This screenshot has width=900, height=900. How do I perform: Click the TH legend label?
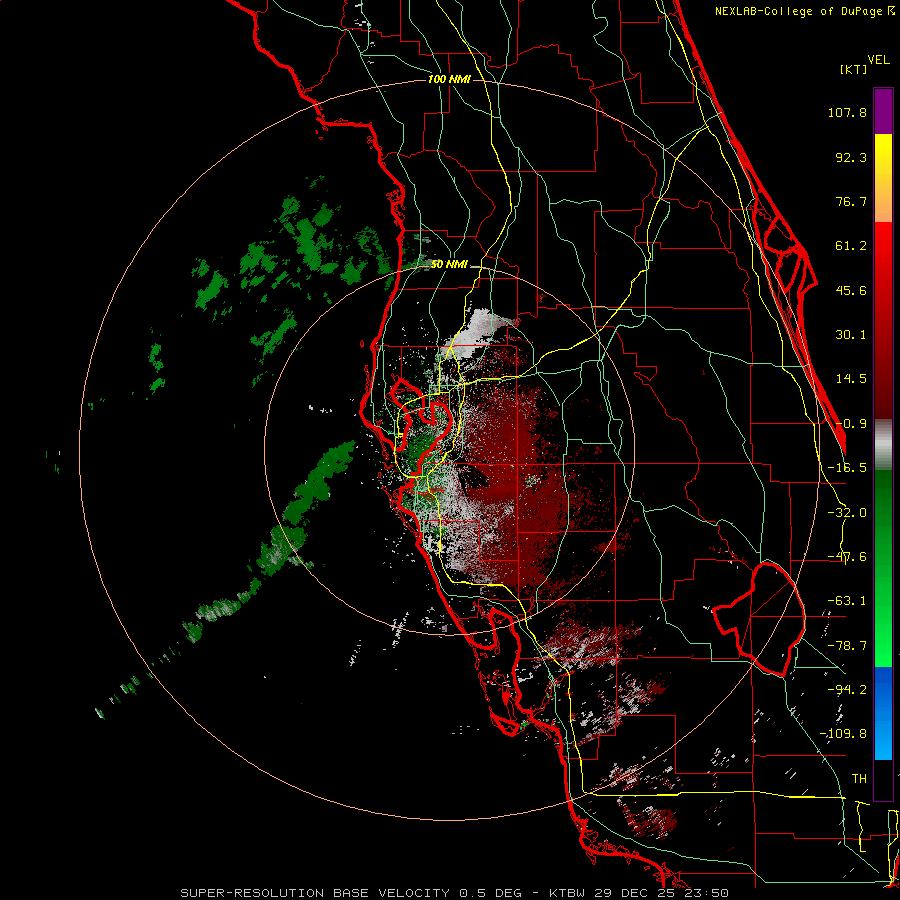(x=859, y=779)
